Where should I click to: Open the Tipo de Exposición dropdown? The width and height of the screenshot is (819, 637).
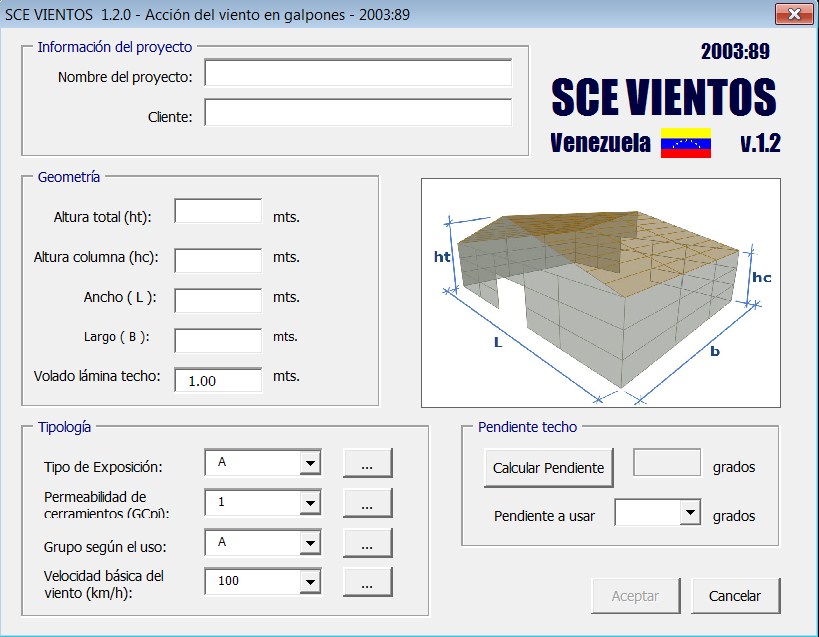[x=310, y=463]
